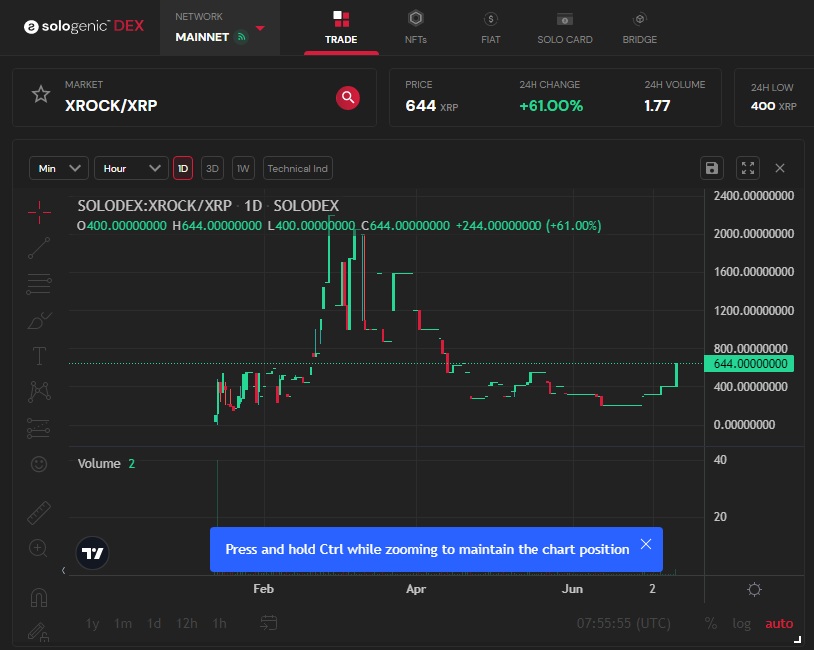Screen dimensions: 814x650
Task: Select the crosshair cursor tool
Action: (x=39, y=212)
